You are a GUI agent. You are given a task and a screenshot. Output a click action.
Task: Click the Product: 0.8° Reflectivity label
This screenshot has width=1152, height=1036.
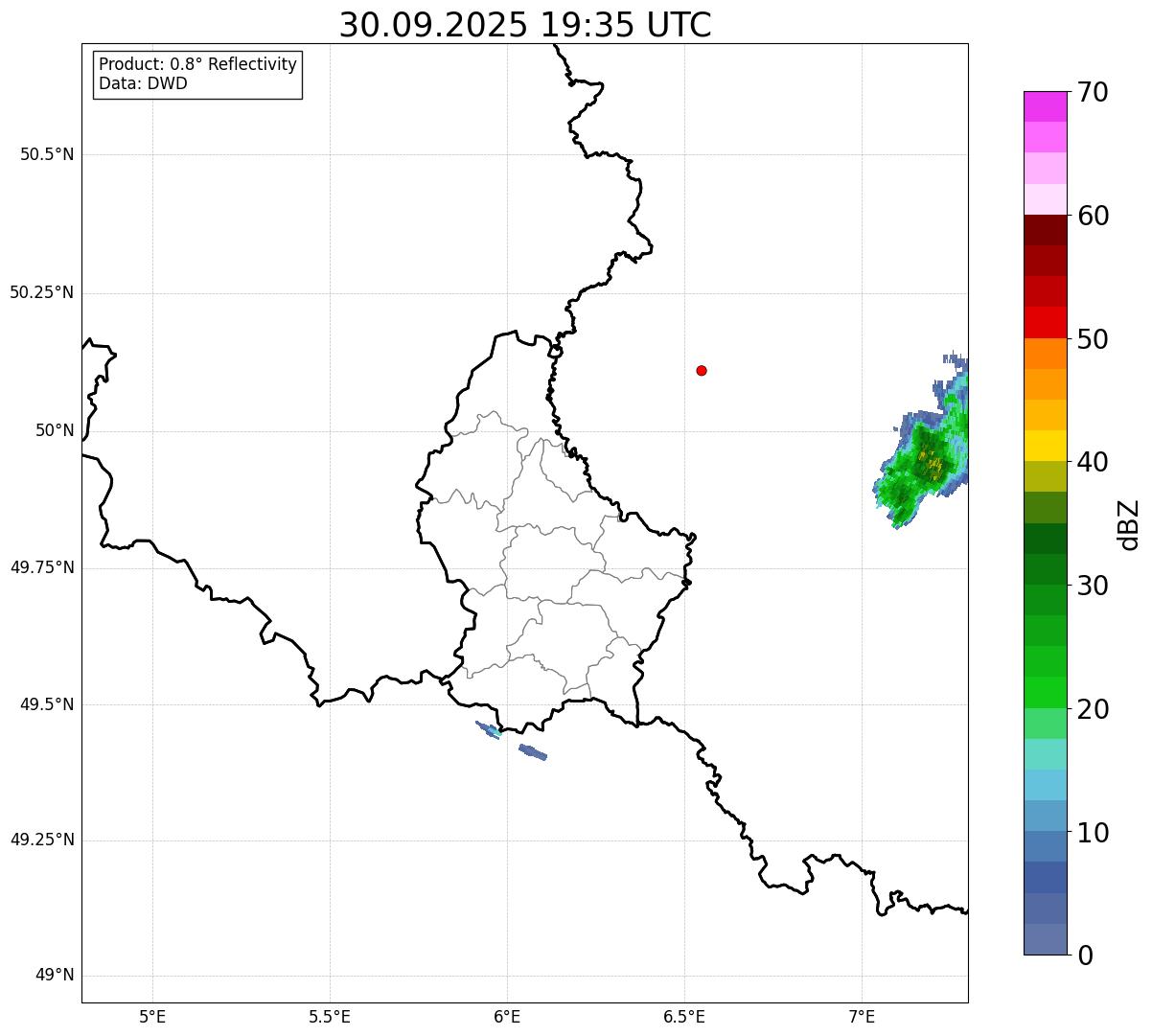tap(198, 64)
